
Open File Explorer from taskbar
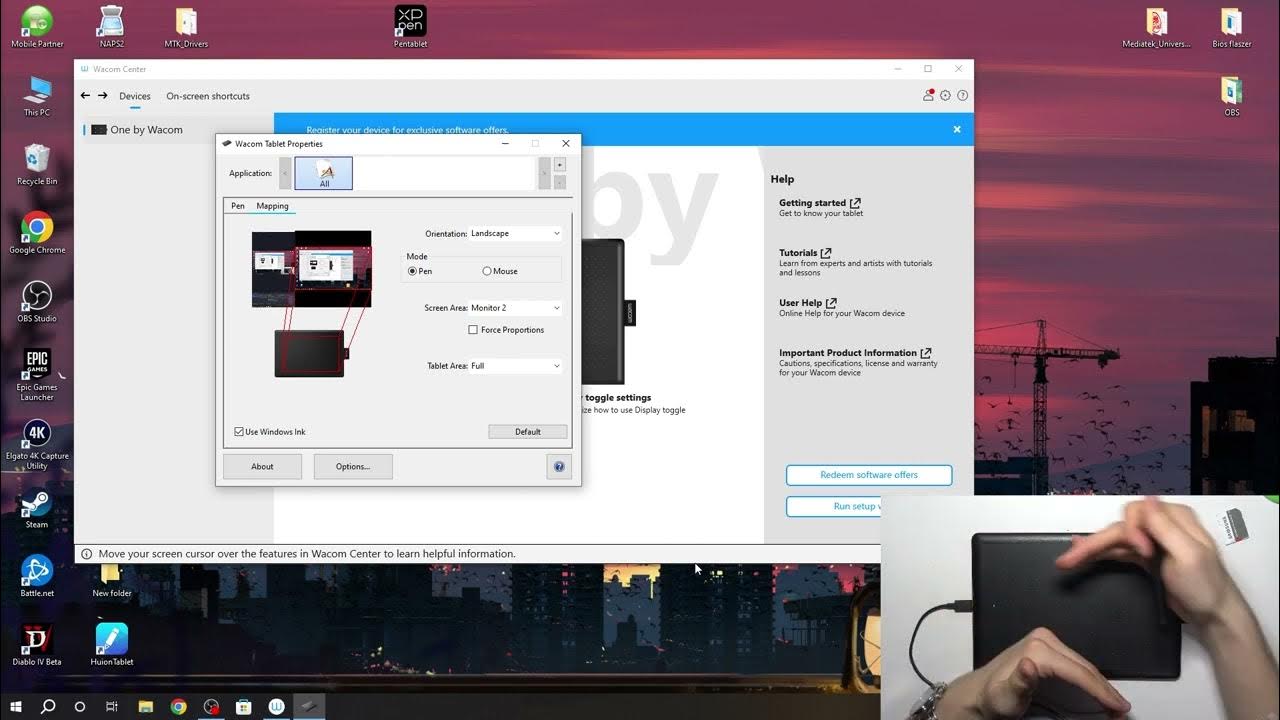click(145, 706)
